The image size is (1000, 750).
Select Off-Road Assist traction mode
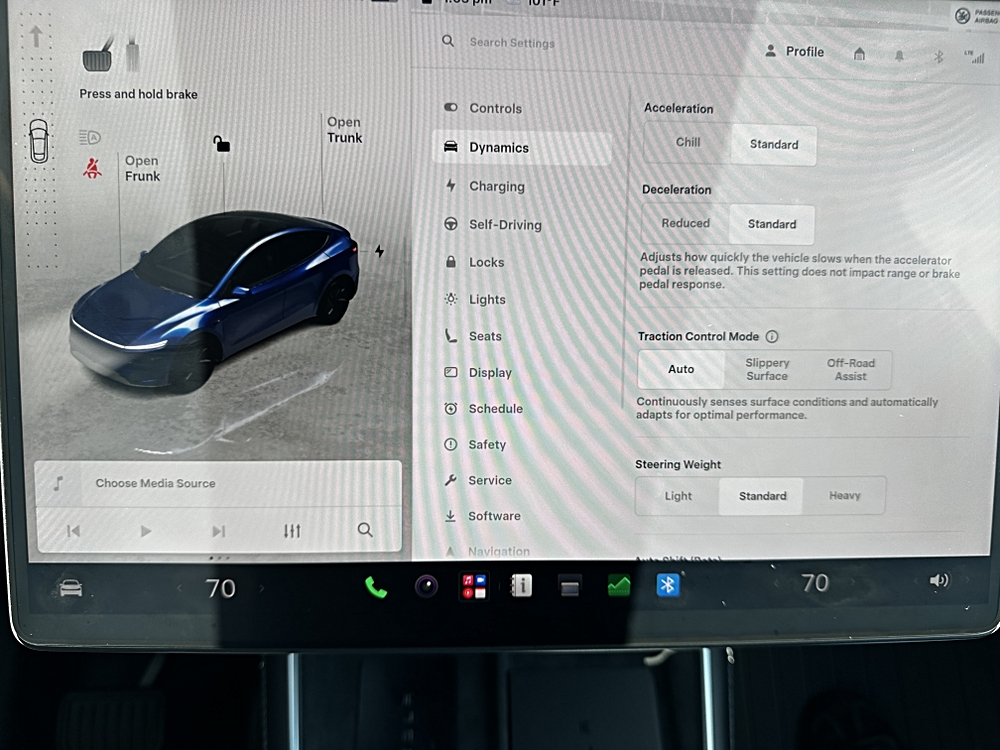(x=851, y=369)
